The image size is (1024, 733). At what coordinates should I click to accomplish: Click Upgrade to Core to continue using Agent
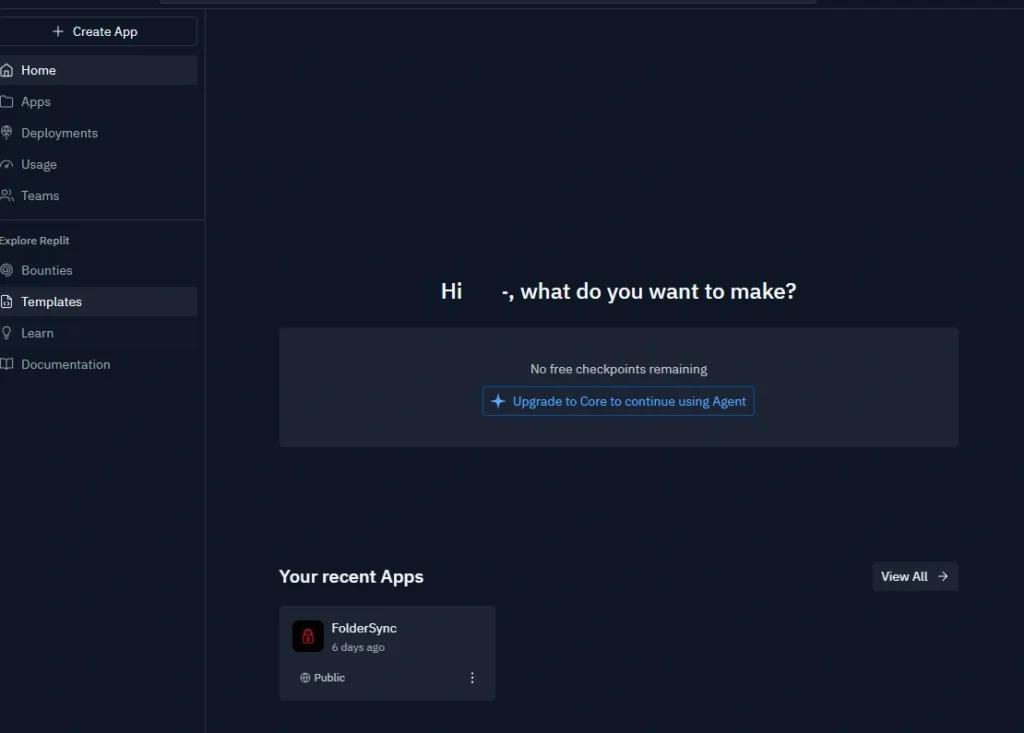pos(618,401)
